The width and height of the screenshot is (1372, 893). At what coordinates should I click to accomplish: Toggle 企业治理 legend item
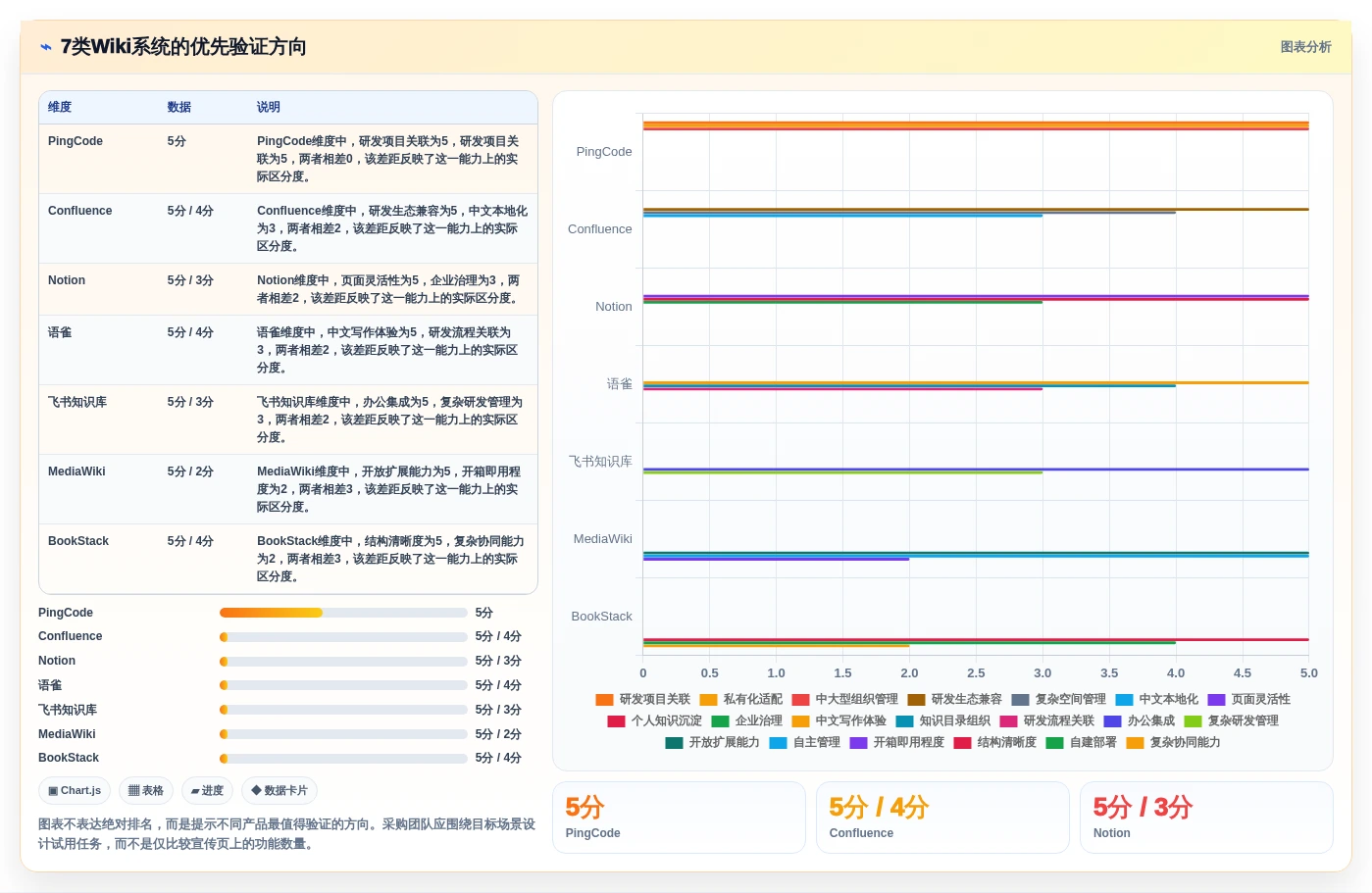pyautogui.click(x=746, y=721)
